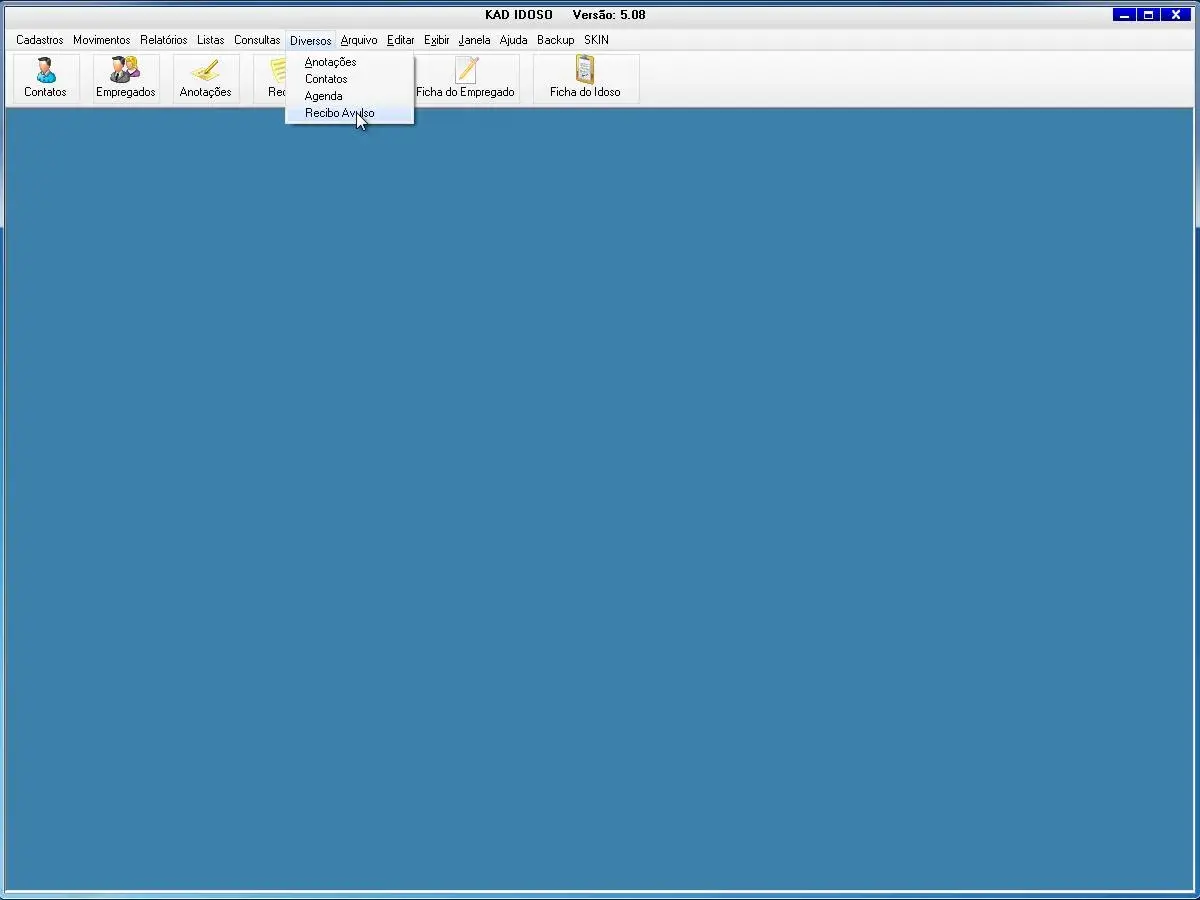Click Backup in the menu bar
The image size is (1200, 900).
[555, 40]
